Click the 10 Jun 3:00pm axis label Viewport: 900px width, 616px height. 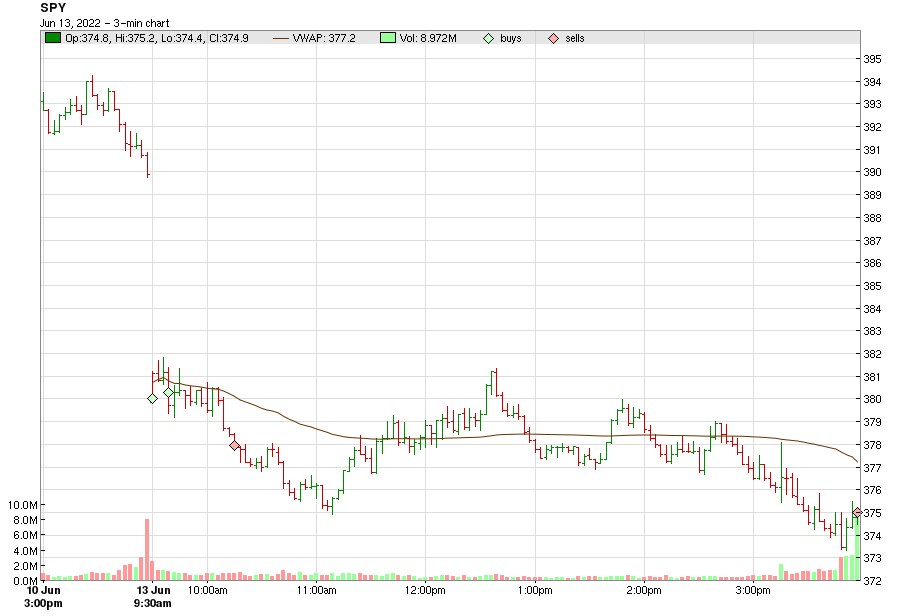[x=44, y=596]
